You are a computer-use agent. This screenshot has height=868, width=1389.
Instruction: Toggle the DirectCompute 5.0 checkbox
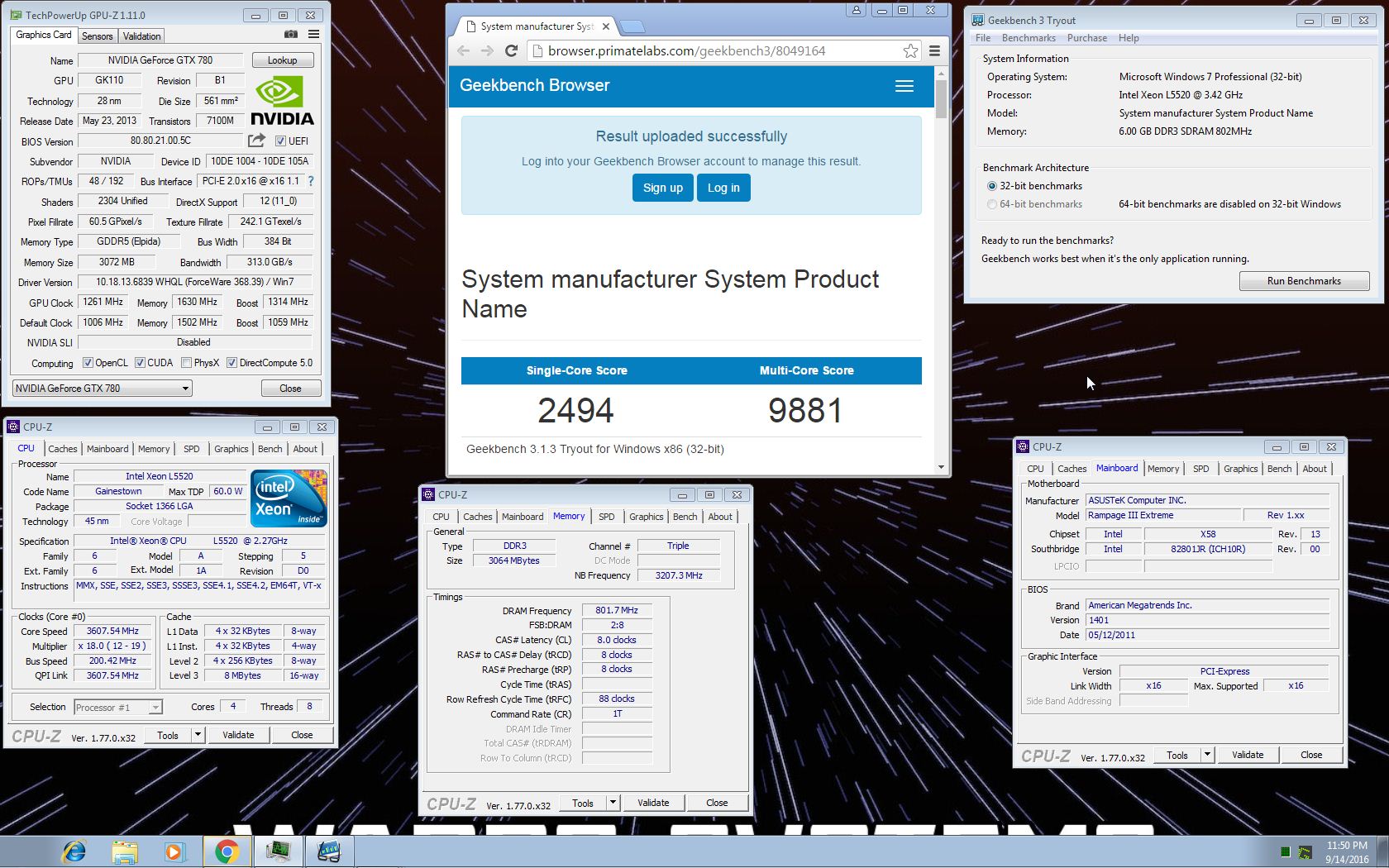[x=232, y=363]
